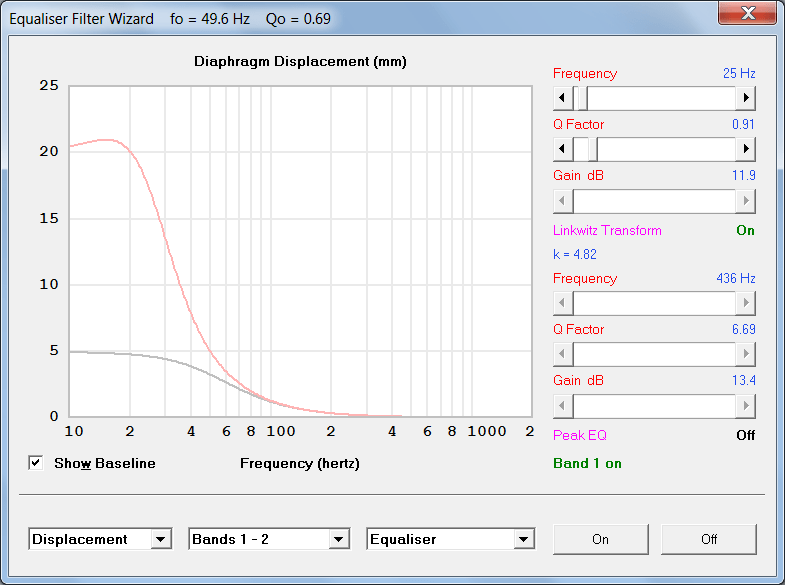
Task: Close the Equaliser Filter Wizard window
Action: coord(747,13)
